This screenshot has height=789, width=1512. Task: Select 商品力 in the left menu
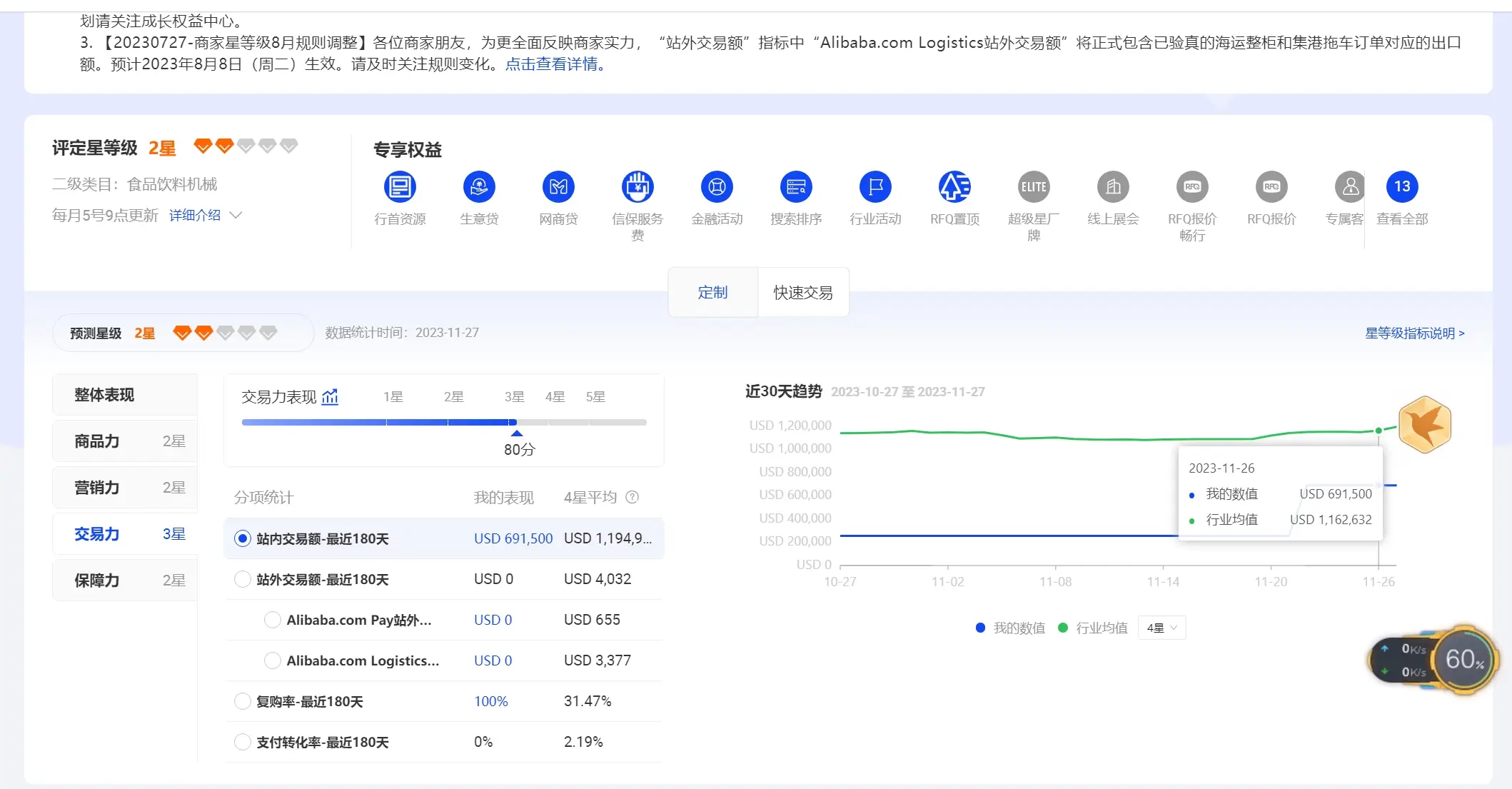coord(125,441)
